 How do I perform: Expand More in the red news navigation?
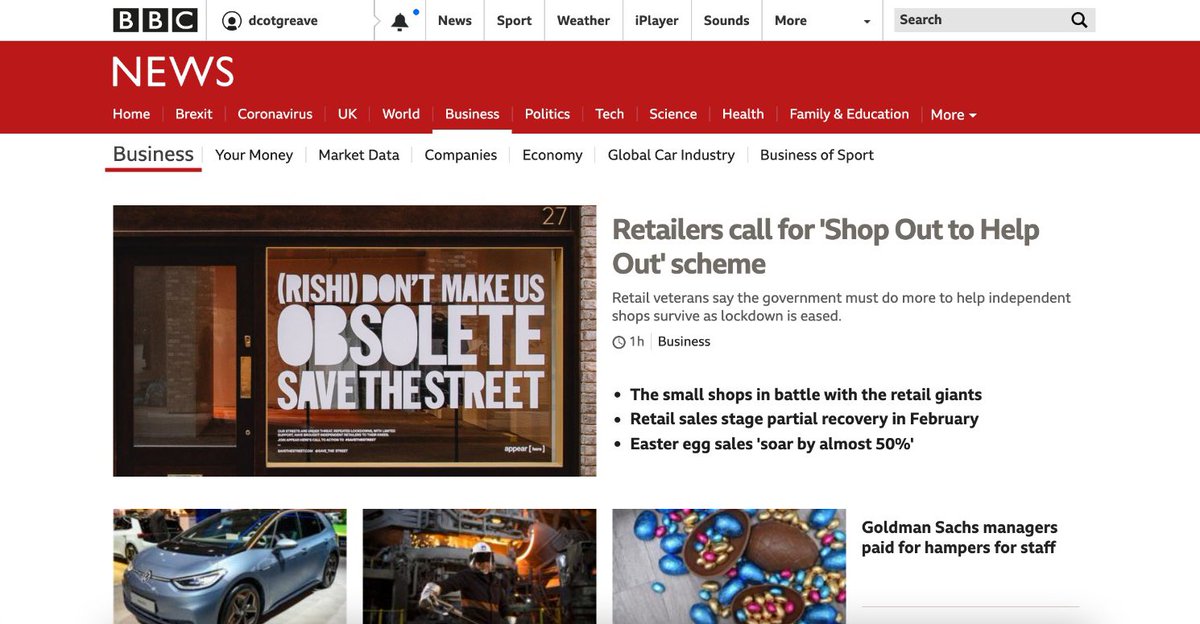(953, 115)
